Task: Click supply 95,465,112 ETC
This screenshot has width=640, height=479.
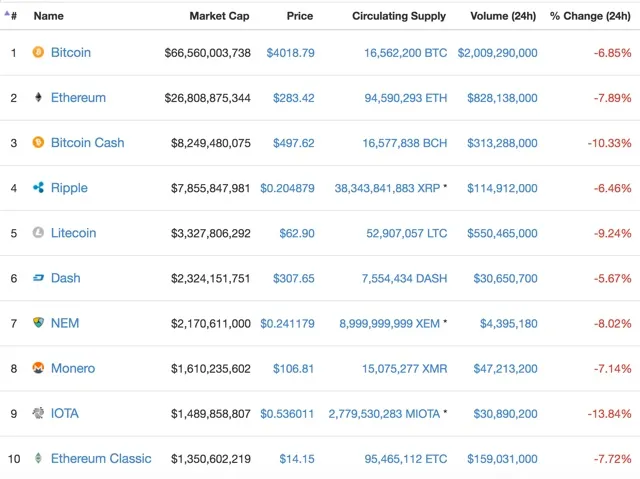Action: (406, 459)
